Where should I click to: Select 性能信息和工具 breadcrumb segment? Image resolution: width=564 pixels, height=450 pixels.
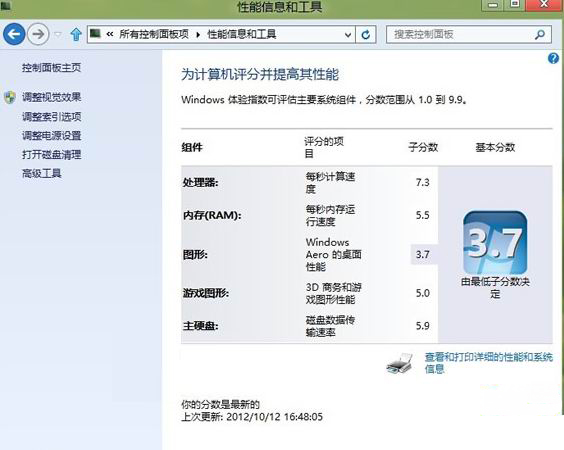point(242,34)
